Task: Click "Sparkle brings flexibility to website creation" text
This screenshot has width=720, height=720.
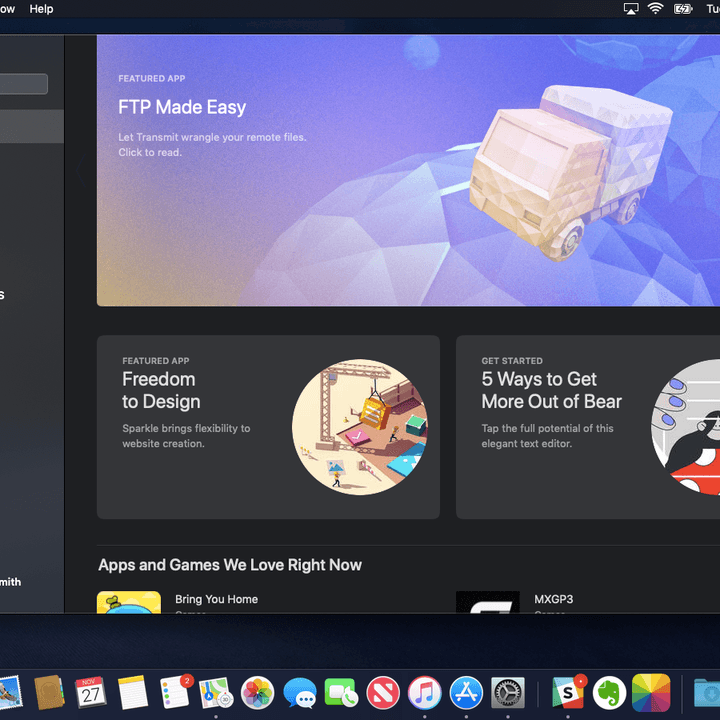Action: (x=186, y=436)
